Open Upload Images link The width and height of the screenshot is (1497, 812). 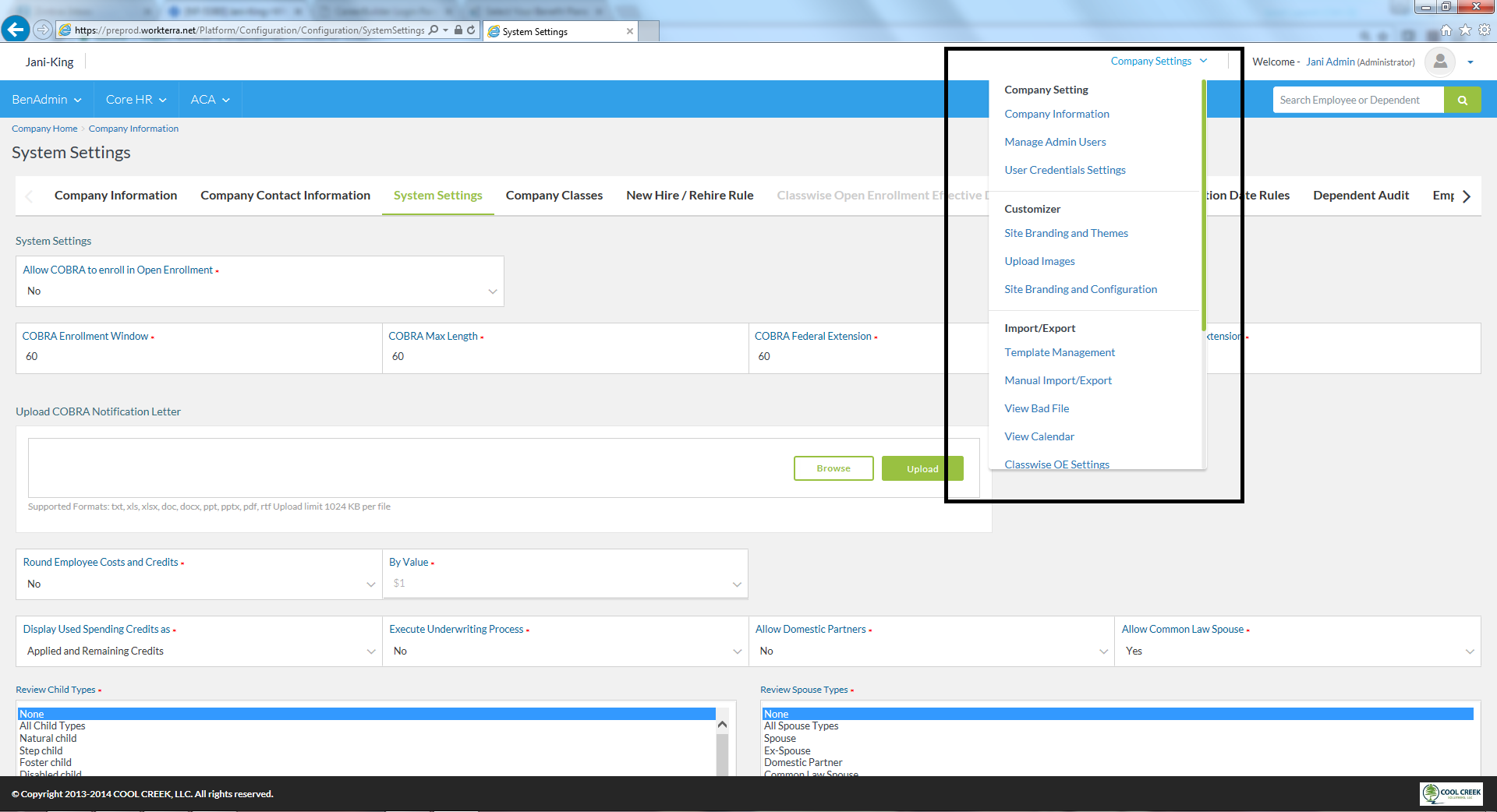1039,261
